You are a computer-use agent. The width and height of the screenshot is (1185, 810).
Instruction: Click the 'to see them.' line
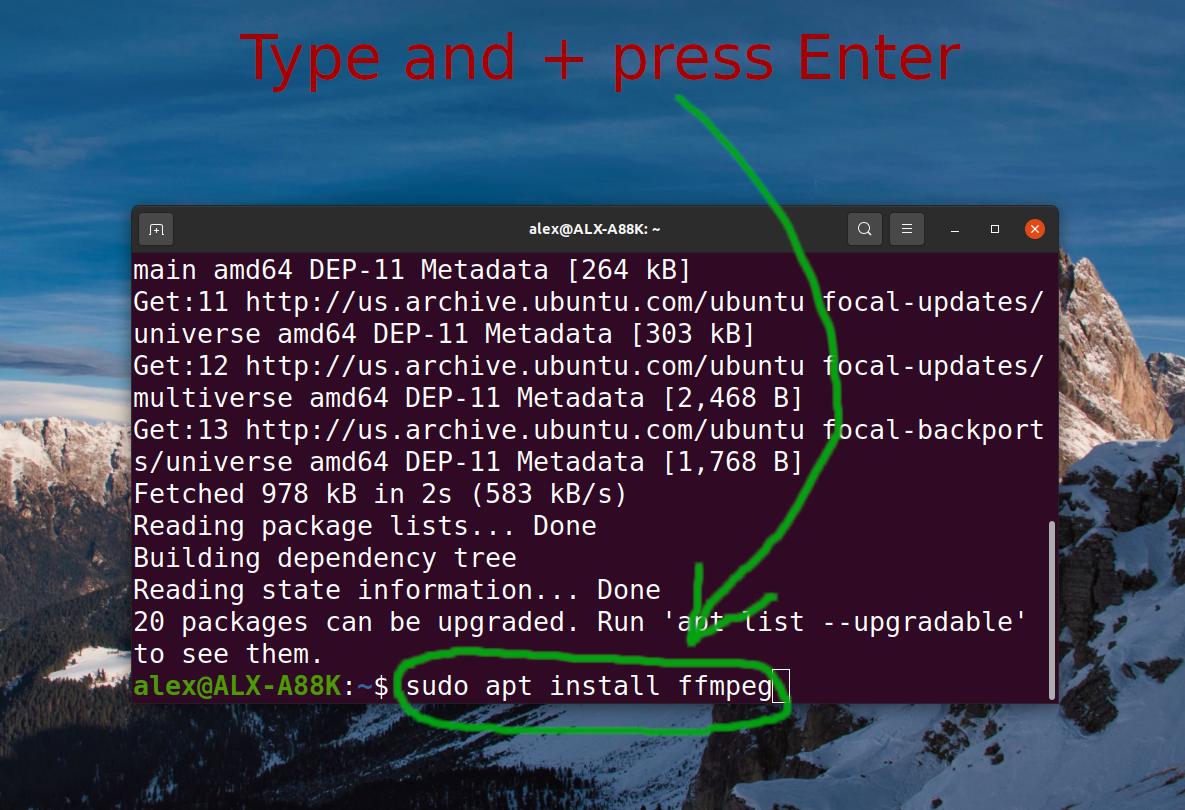(228, 654)
